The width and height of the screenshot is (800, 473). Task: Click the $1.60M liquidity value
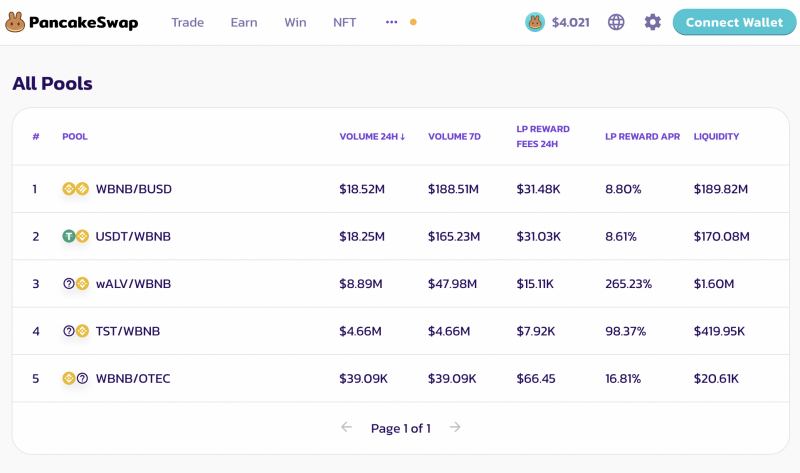tap(714, 284)
